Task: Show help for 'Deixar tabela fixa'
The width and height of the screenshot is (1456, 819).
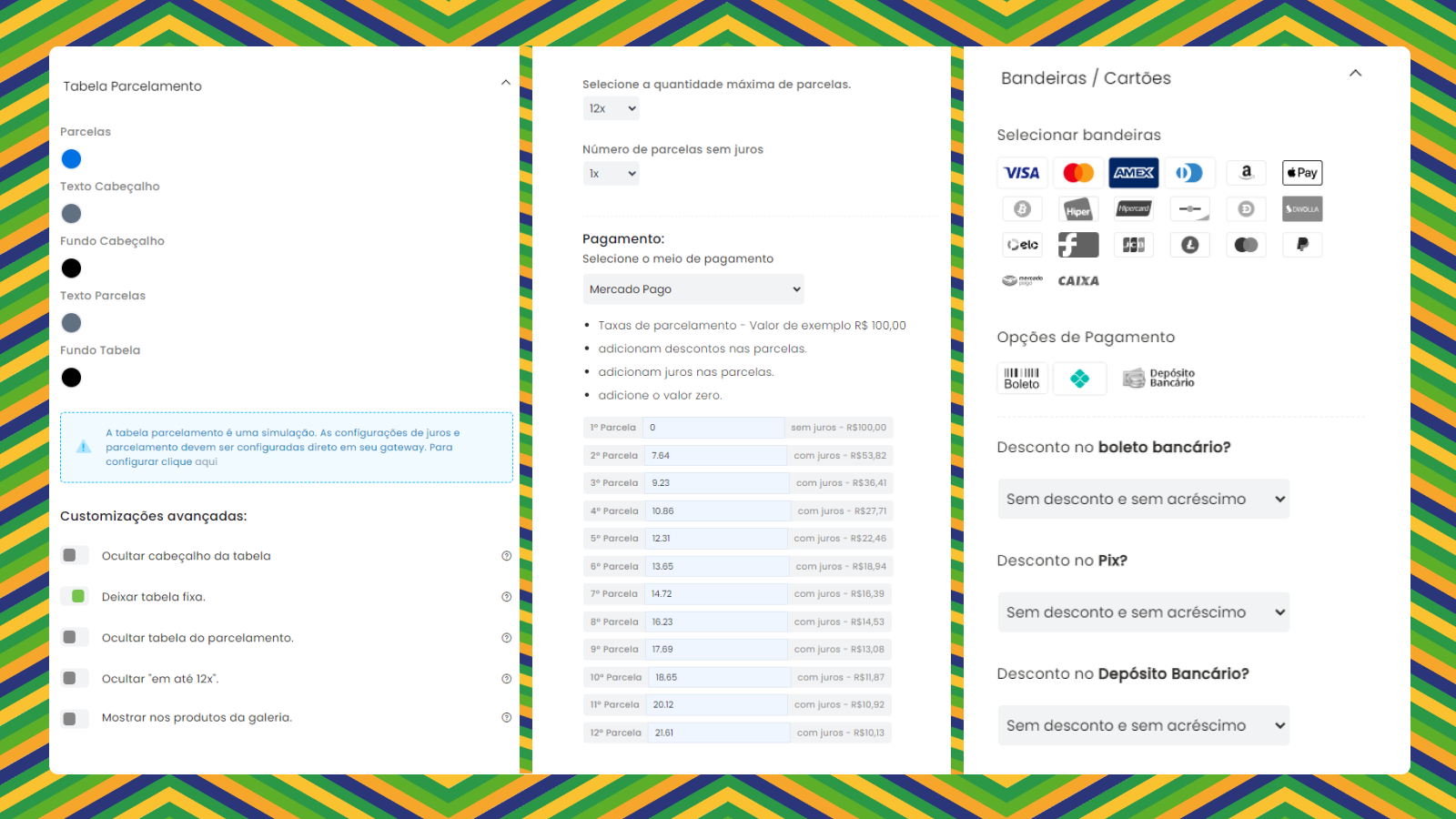Action: pos(506,597)
